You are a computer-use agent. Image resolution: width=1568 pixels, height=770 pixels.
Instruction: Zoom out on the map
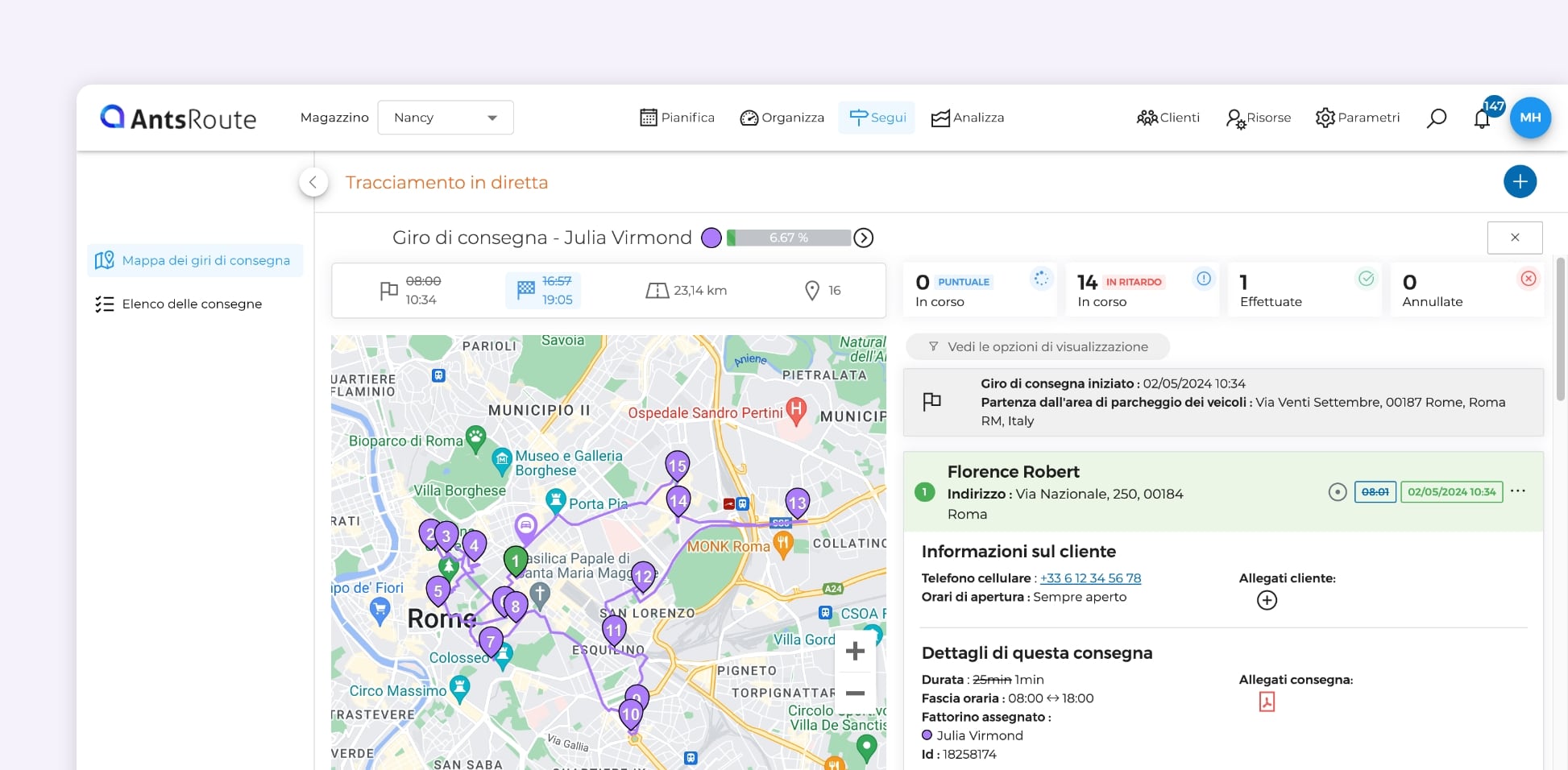click(x=855, y=693)
